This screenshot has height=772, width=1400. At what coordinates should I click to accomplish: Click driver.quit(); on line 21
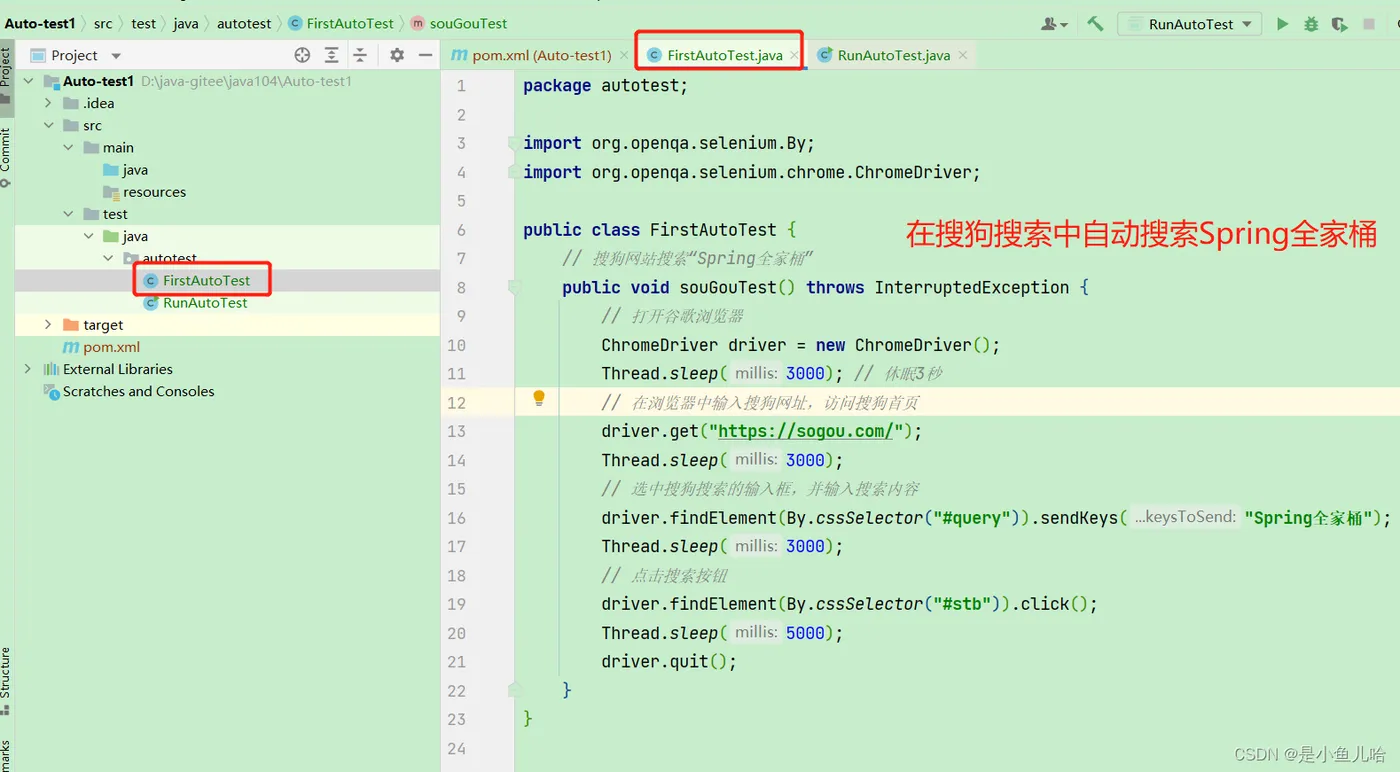[x=669, y=662]
